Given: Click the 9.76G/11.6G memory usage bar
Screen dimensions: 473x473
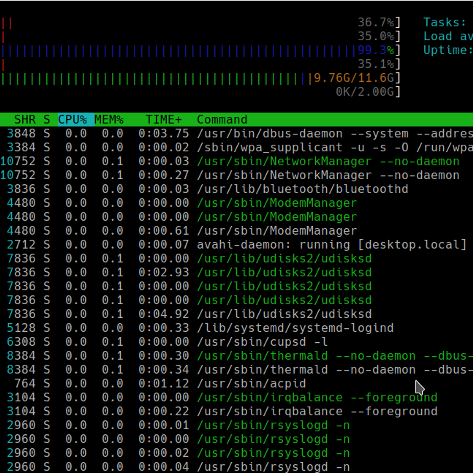Looking at the screenshot, I should click(x=200, y=78).
